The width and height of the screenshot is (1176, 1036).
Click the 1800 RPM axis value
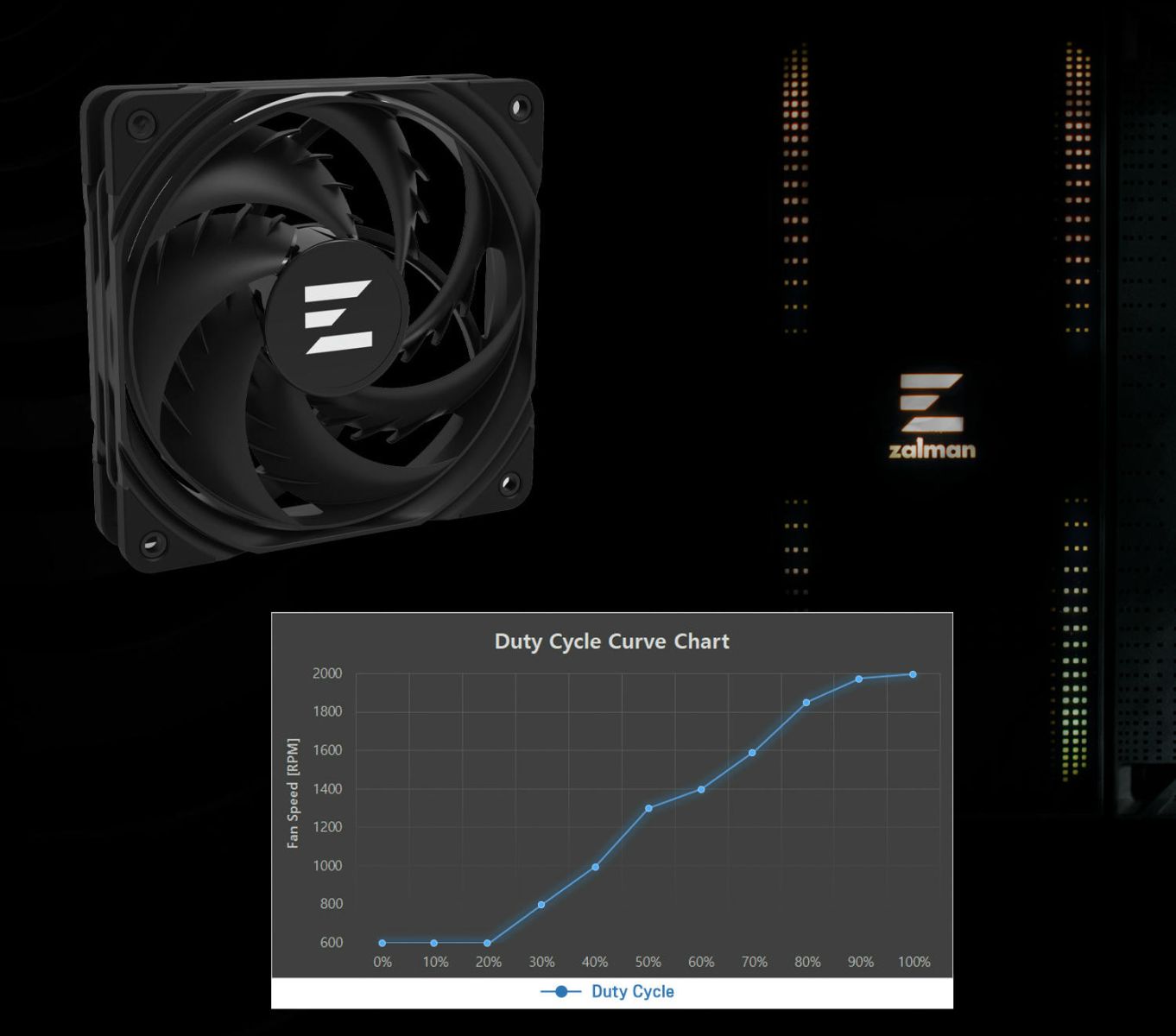click(327, 711)
